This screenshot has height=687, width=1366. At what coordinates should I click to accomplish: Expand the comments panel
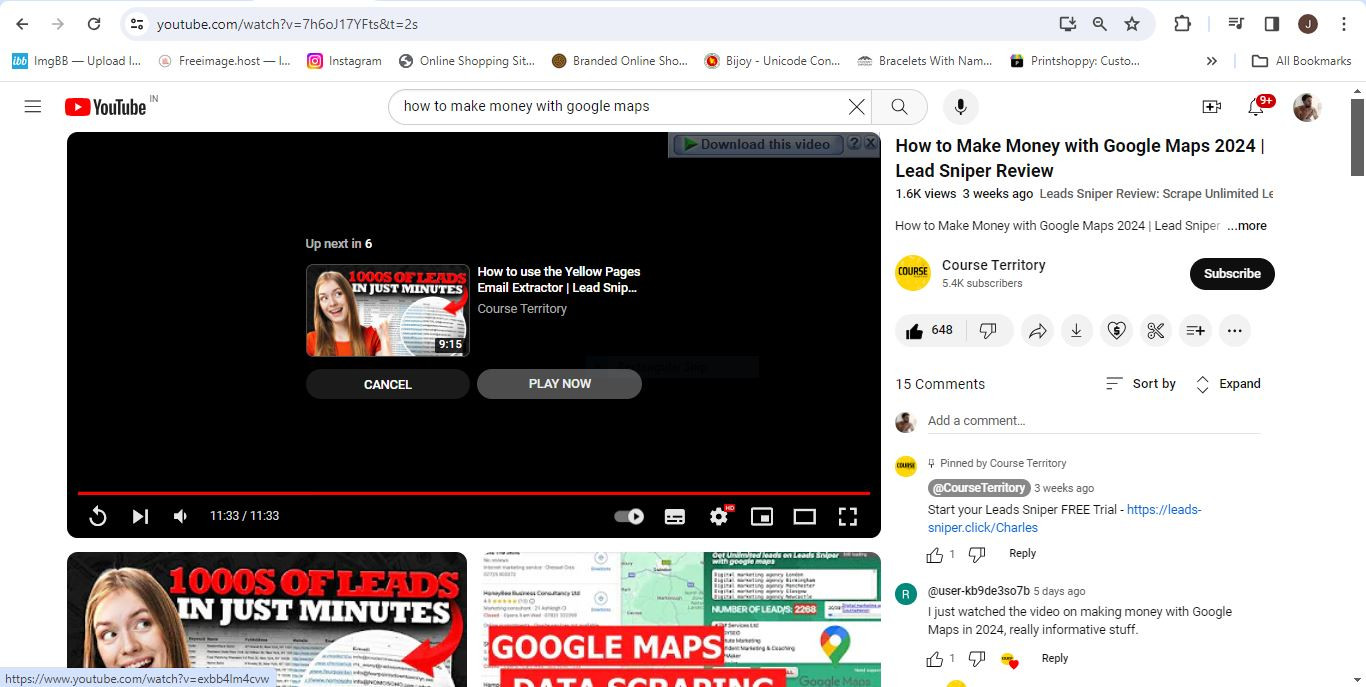pos(1228,384)
